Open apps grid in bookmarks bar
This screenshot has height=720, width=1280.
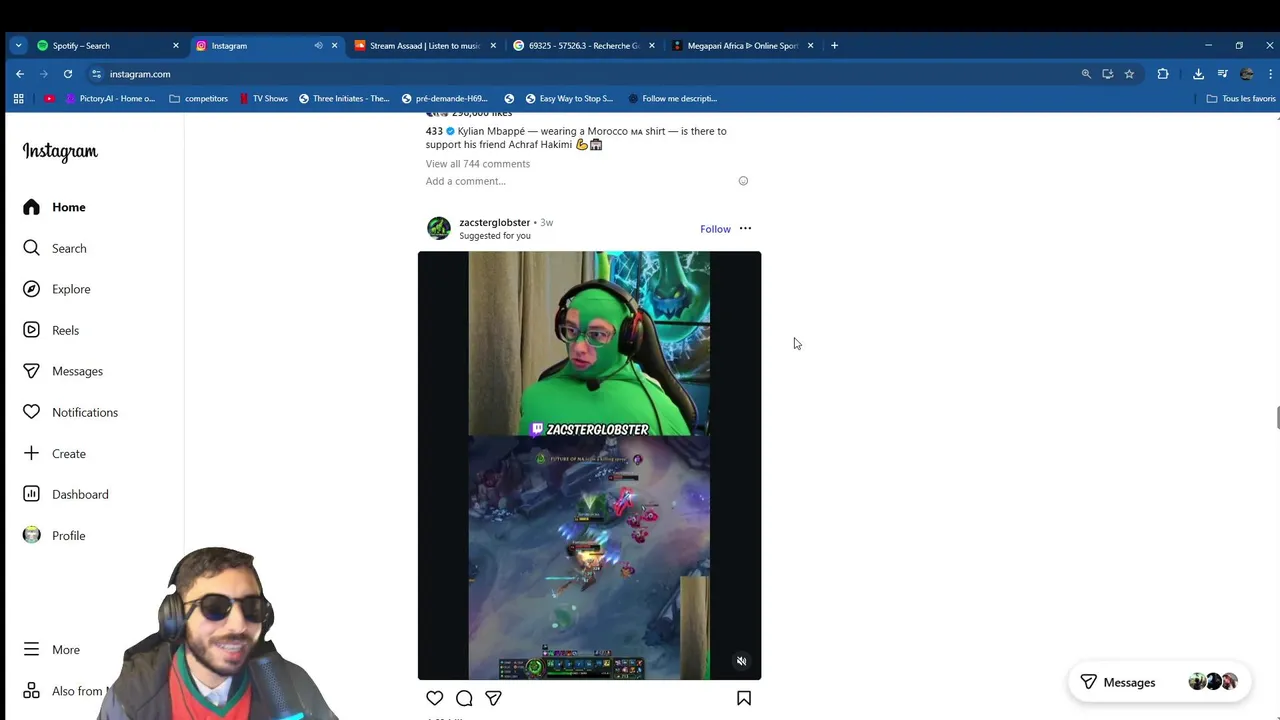(18, 98)
